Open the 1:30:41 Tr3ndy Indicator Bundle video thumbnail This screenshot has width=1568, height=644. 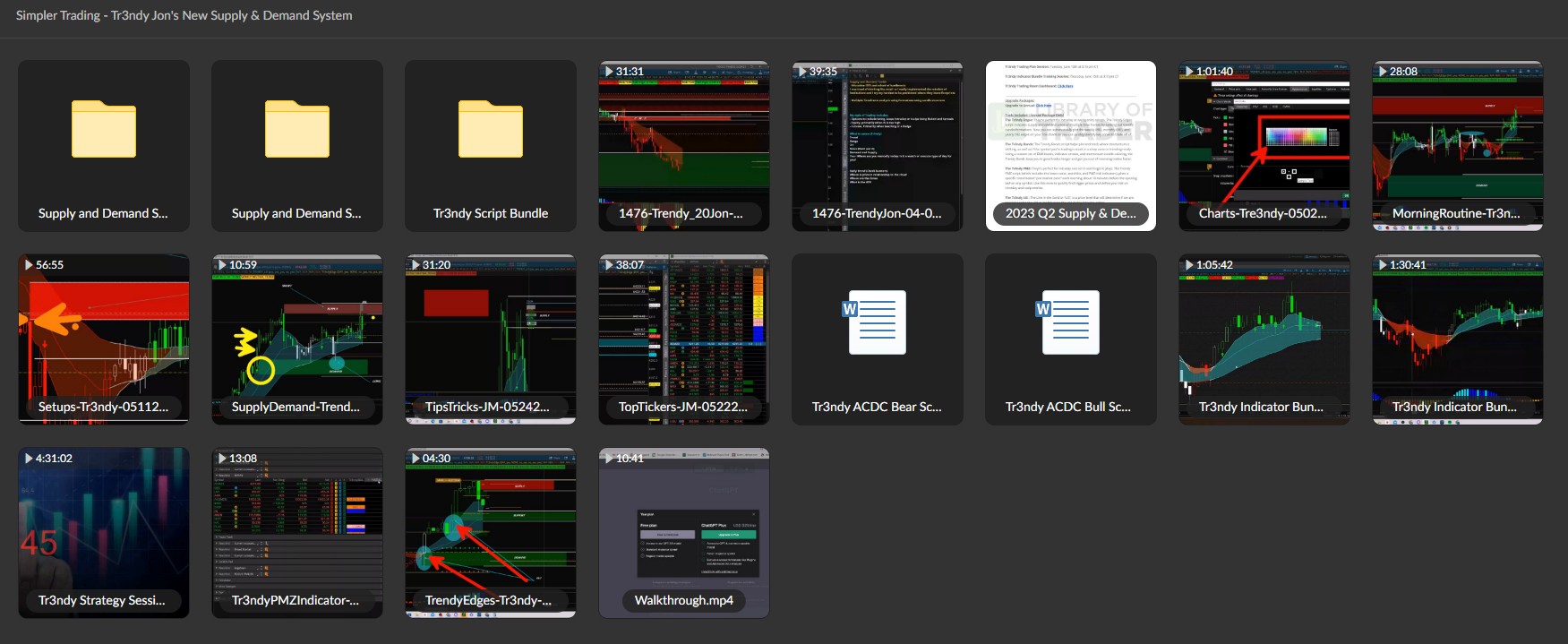click(1458, 339)
